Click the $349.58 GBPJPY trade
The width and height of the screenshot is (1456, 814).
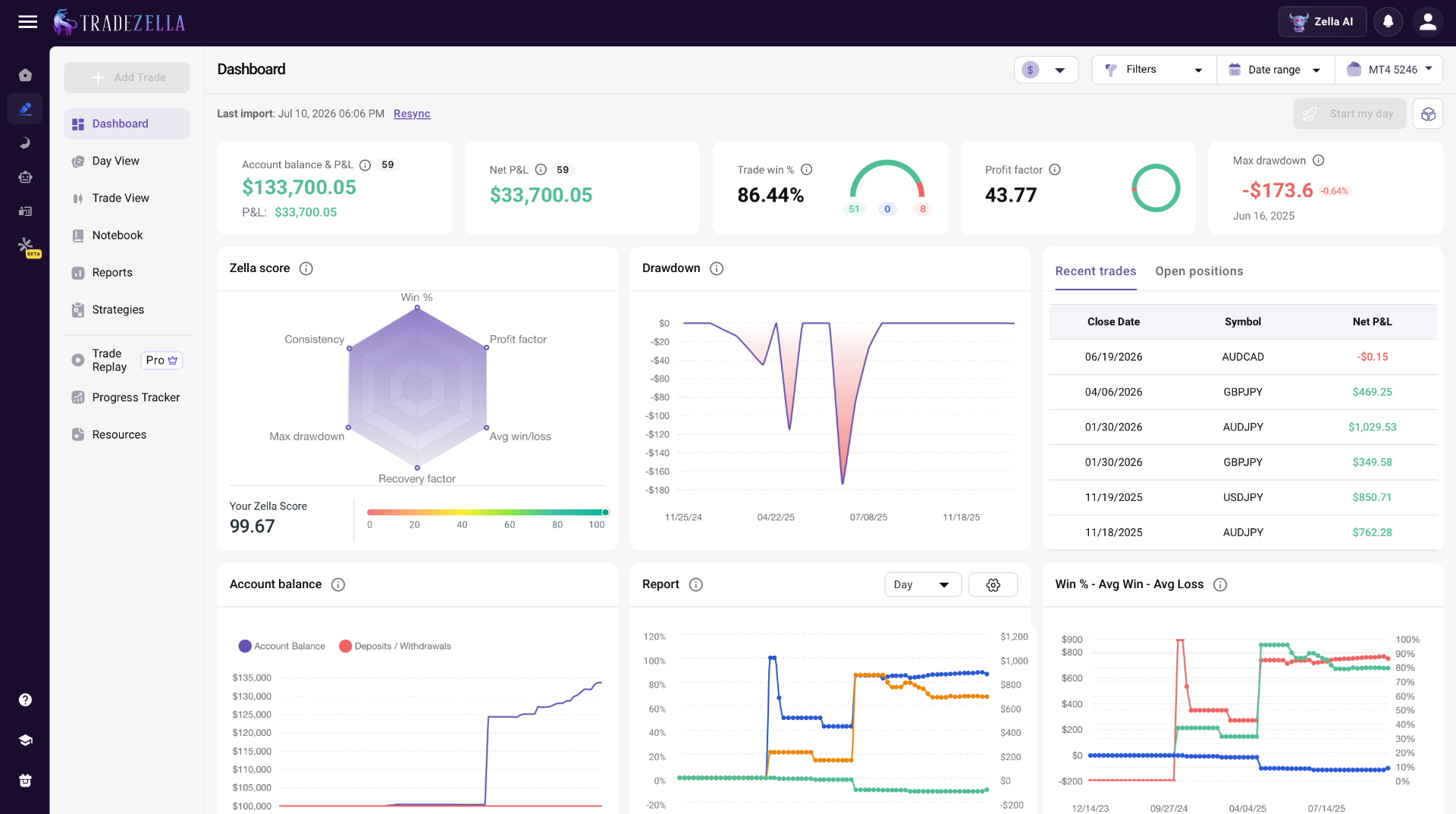(1243, 462)
